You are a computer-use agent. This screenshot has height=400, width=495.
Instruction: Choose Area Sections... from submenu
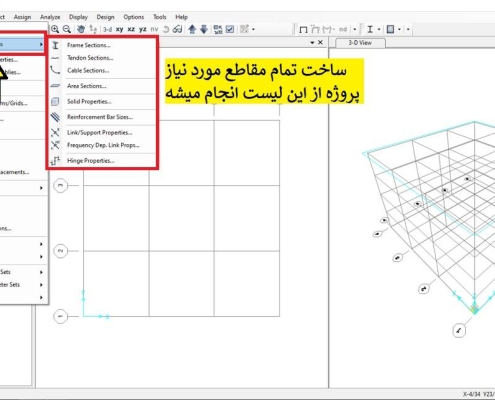tap(102, 86)
